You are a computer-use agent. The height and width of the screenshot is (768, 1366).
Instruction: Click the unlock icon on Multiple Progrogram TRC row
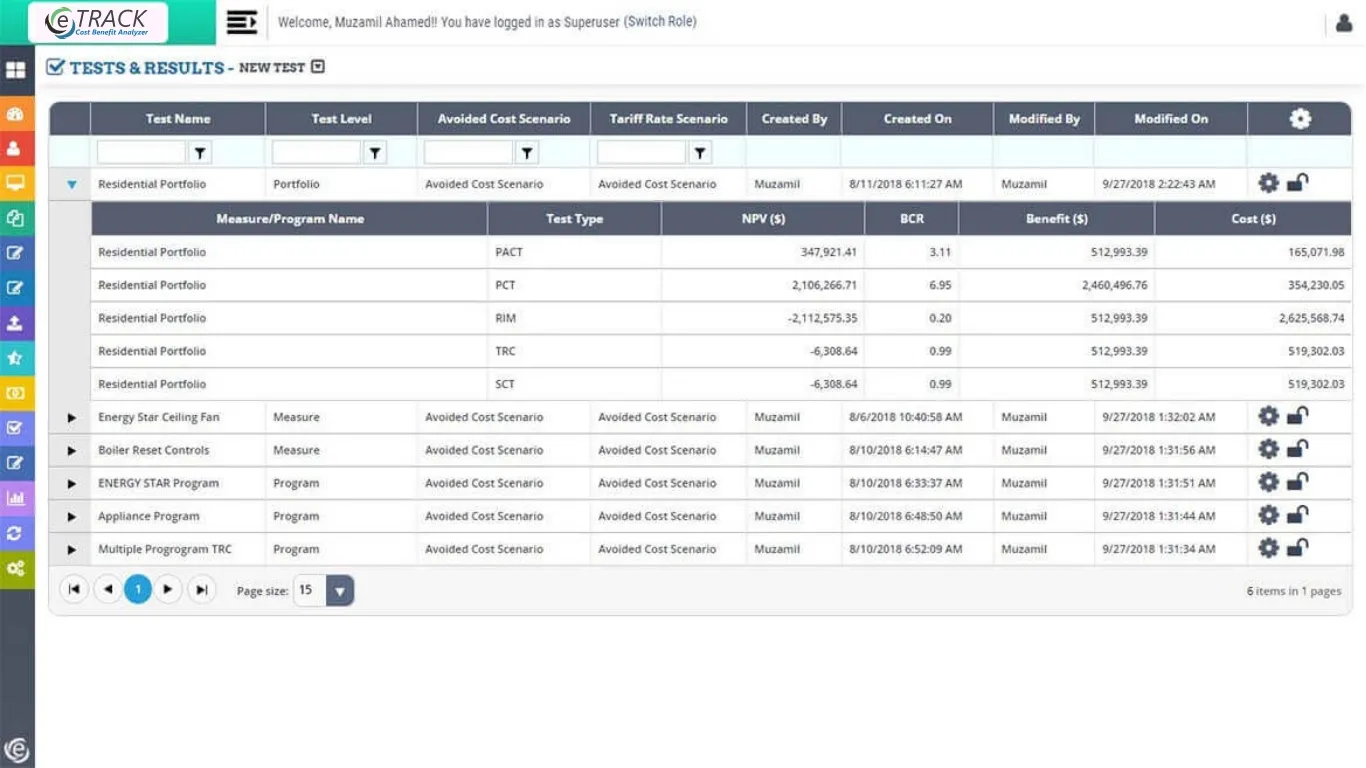pyautogui.click(x=1296, y=548)
